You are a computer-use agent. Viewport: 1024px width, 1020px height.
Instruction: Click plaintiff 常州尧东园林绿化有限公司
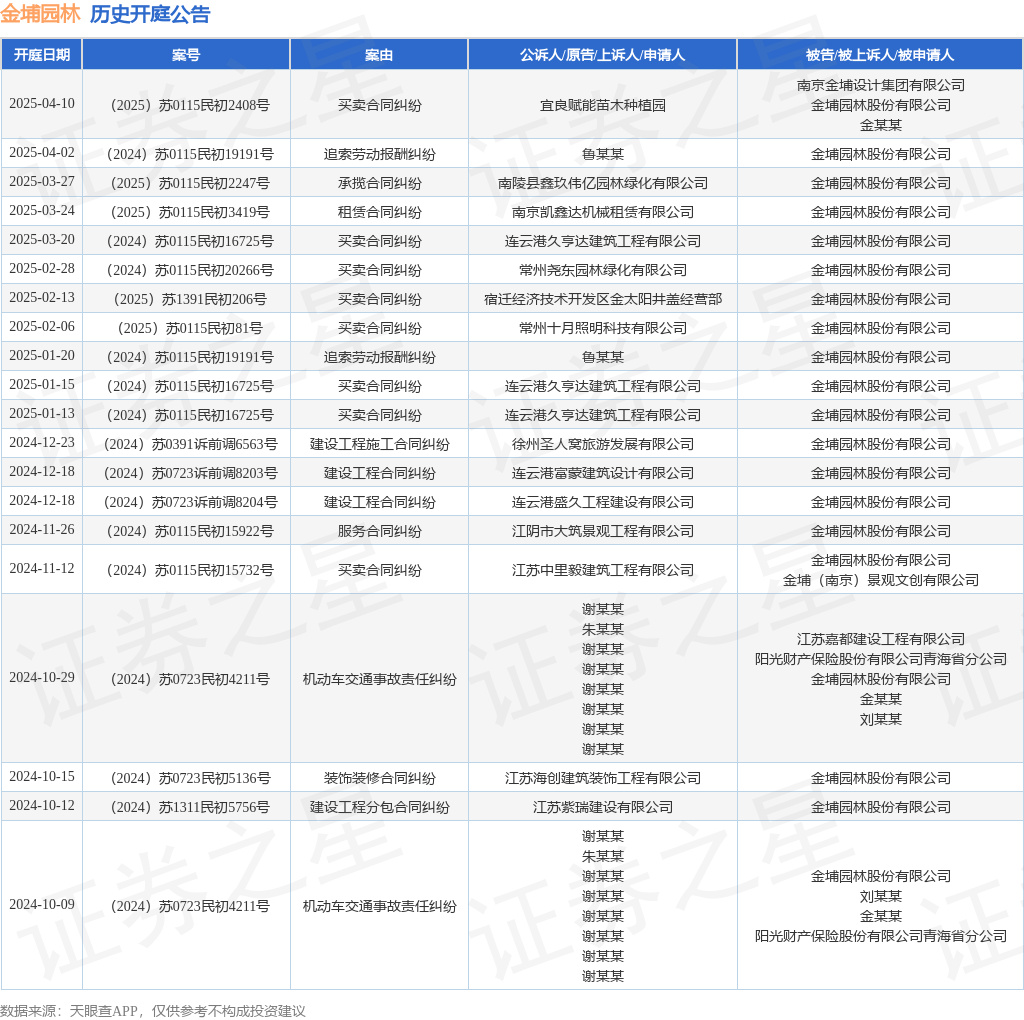[602, 270]
